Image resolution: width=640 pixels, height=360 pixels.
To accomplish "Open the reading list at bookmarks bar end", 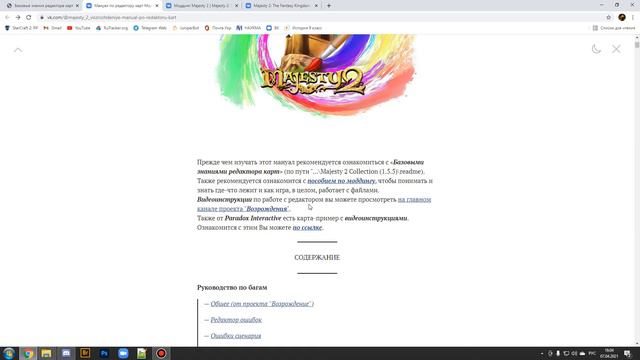I will click(x=614, y=28).
